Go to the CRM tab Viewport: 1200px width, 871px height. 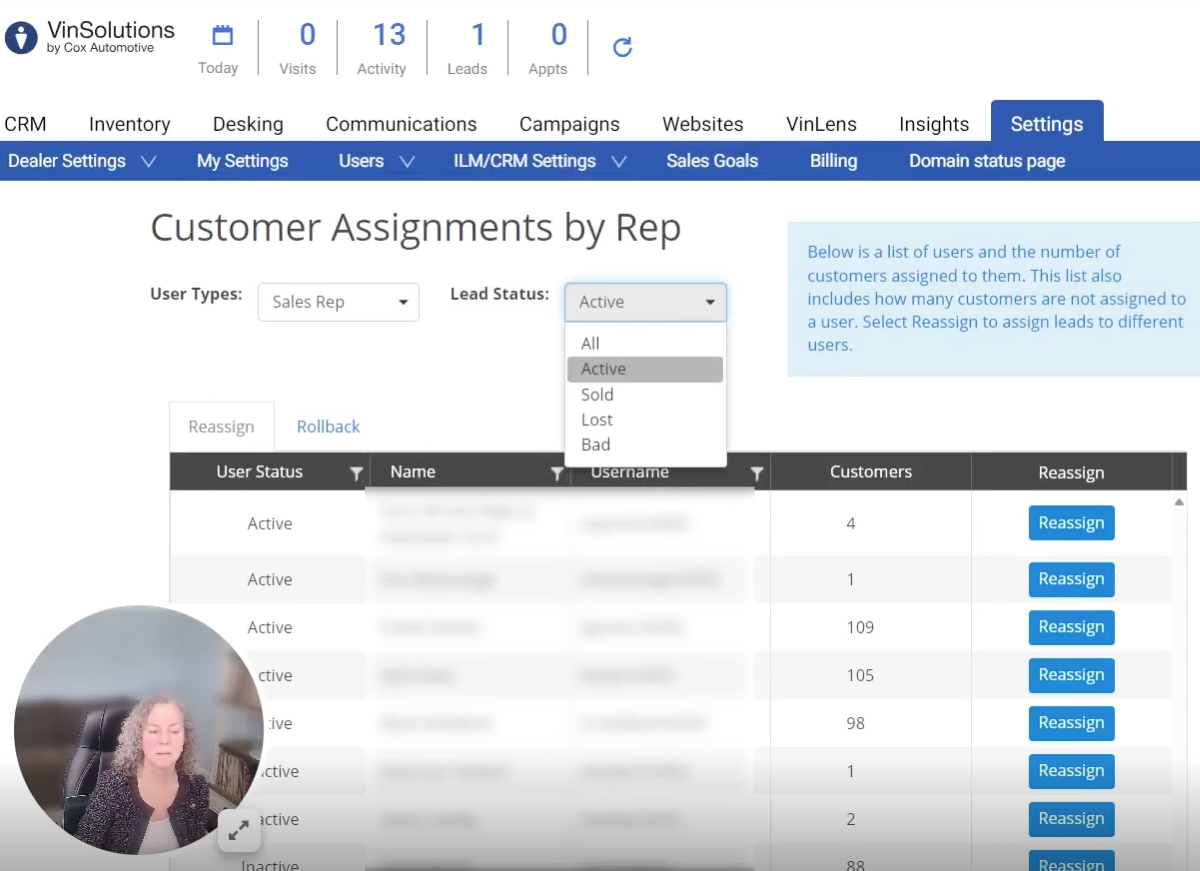[25, 124]
